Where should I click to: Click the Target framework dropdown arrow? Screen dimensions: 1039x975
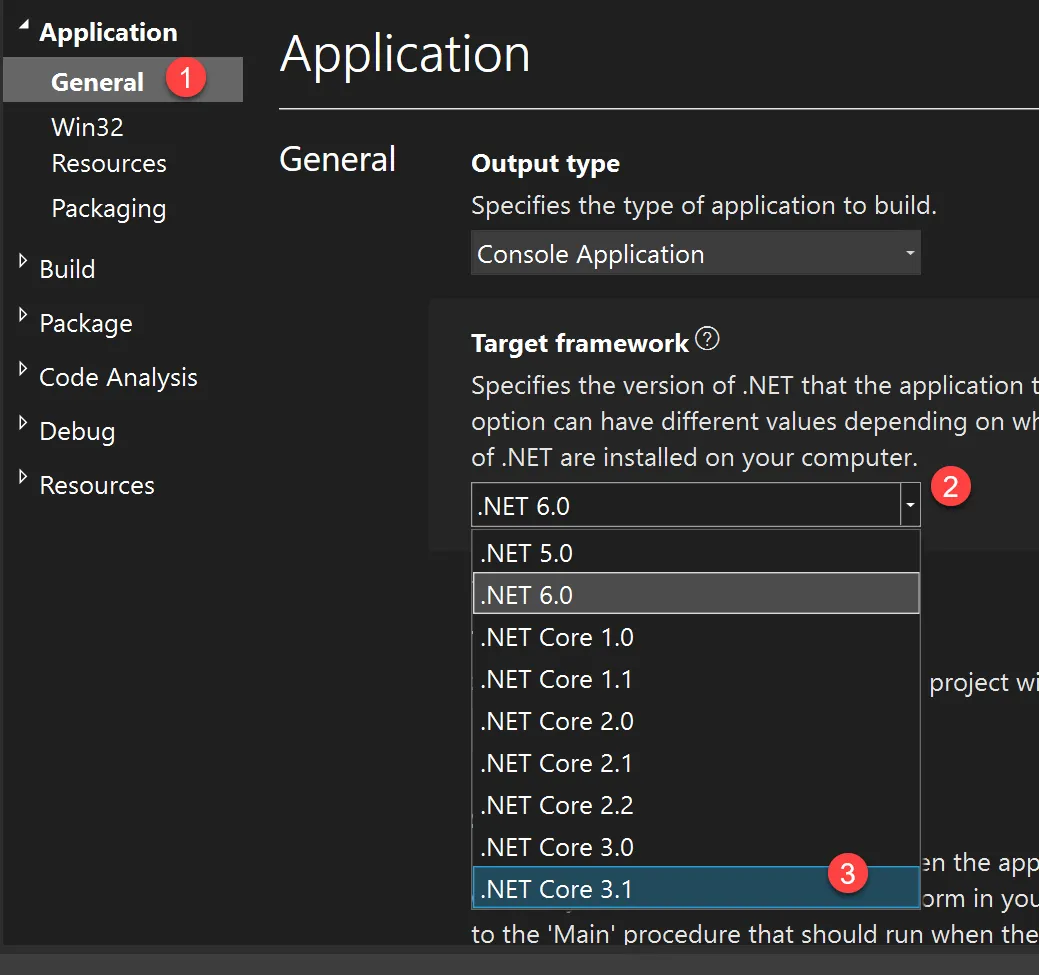pyautogui.click(x=910, y=506)
